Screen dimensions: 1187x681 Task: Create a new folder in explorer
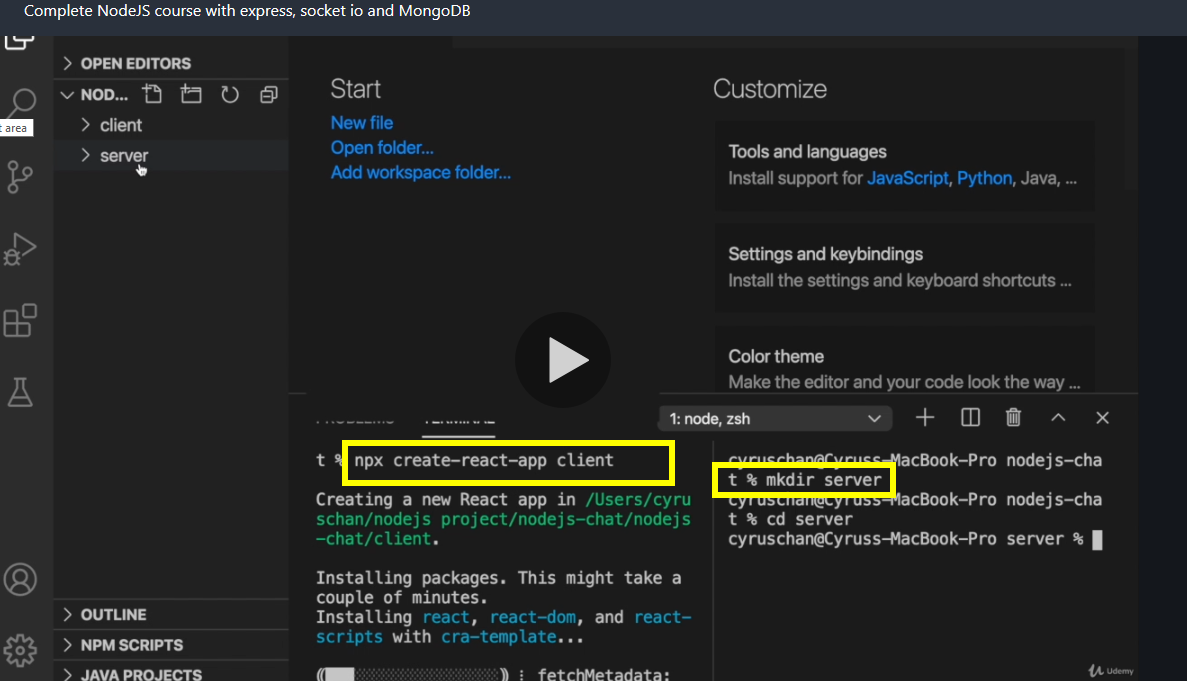pos(191,95)
